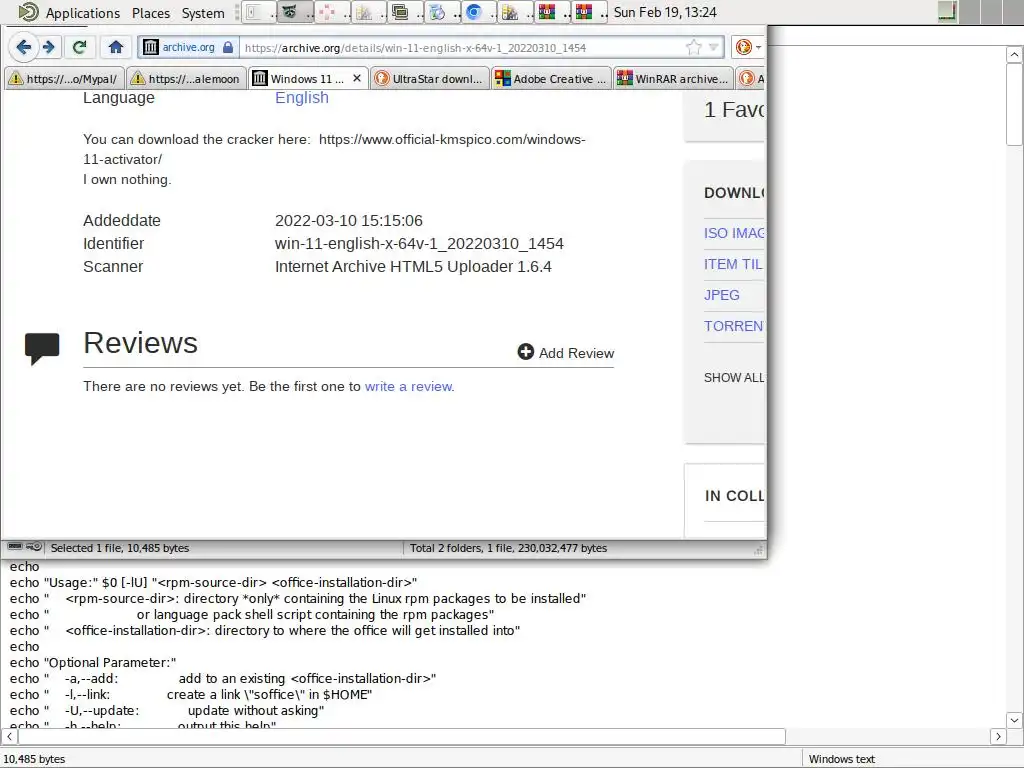1024x768 pixels.
Task: Click the '1 Favorite' count in sidebar
Action: pos(734,110)
